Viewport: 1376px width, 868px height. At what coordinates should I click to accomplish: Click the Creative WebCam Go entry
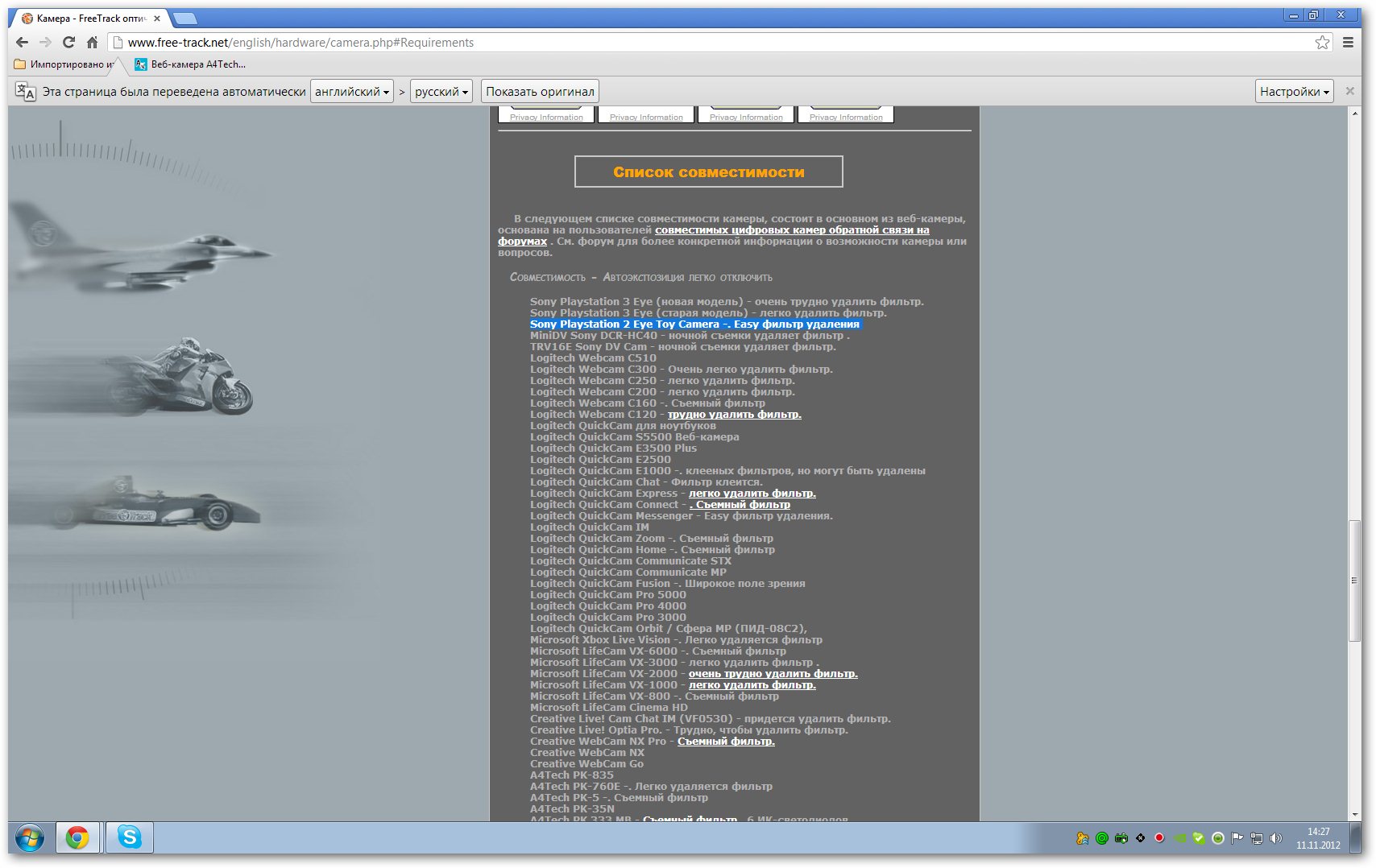(x=586, y=764)
